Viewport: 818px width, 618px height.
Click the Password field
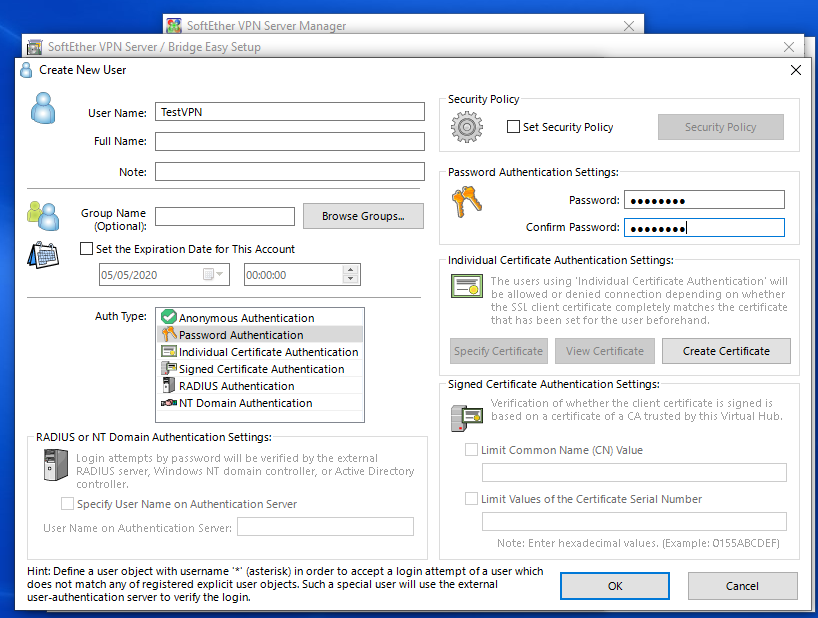704,200
